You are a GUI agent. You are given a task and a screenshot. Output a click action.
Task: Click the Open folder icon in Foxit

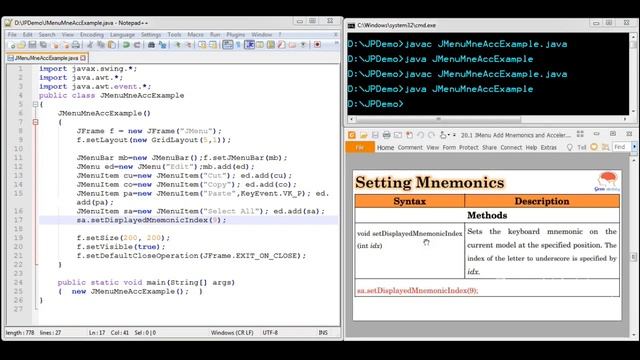363,135
